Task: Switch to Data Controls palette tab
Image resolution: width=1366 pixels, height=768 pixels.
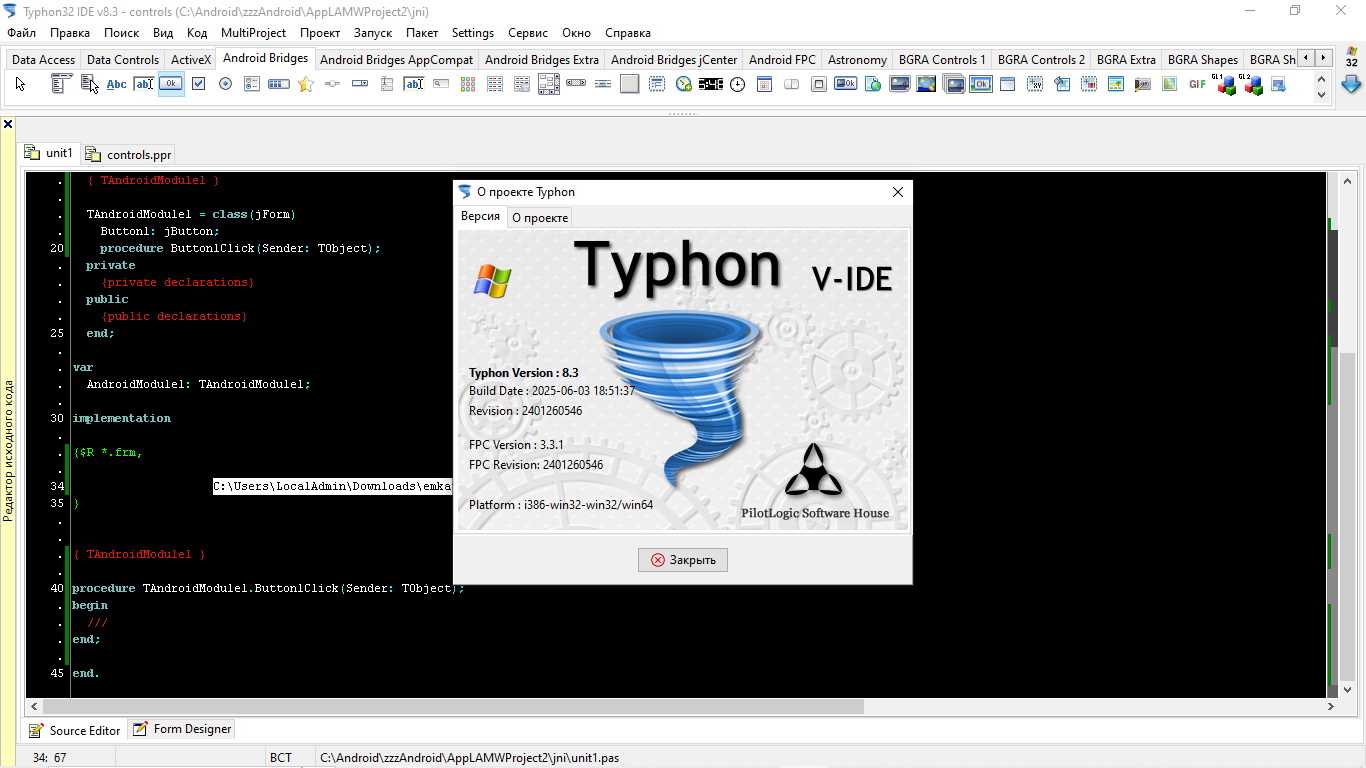Action: [123, 59]
